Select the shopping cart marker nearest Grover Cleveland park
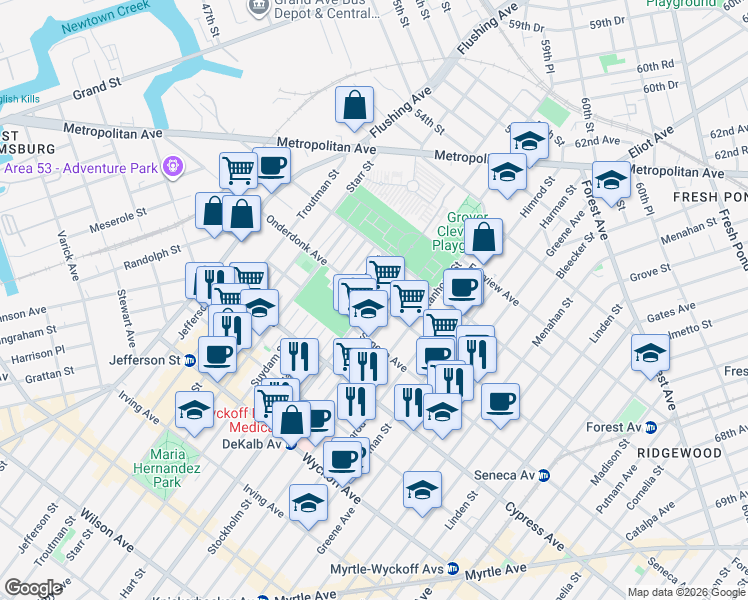The image size is (748, 600). [x=385, y=270]
